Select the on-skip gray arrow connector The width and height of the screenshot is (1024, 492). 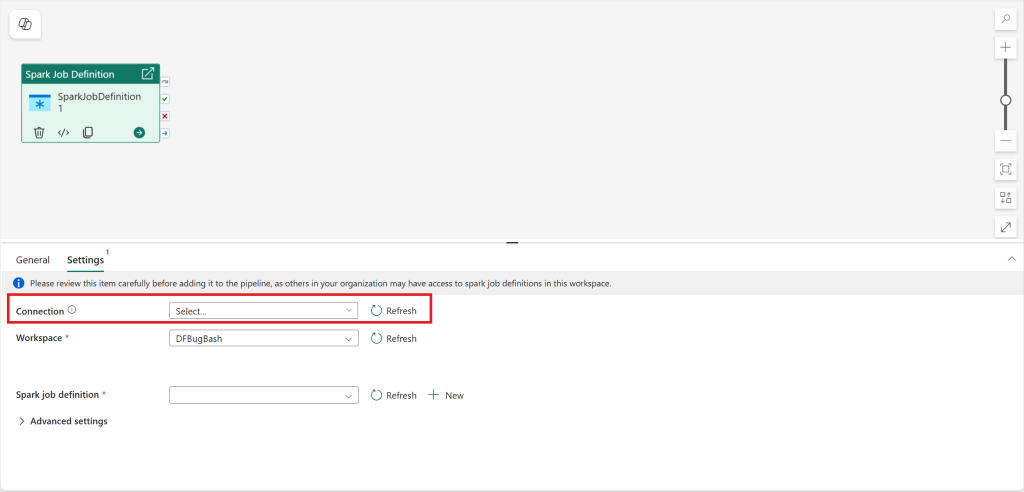pyautogui.click(x=165, y=82)
